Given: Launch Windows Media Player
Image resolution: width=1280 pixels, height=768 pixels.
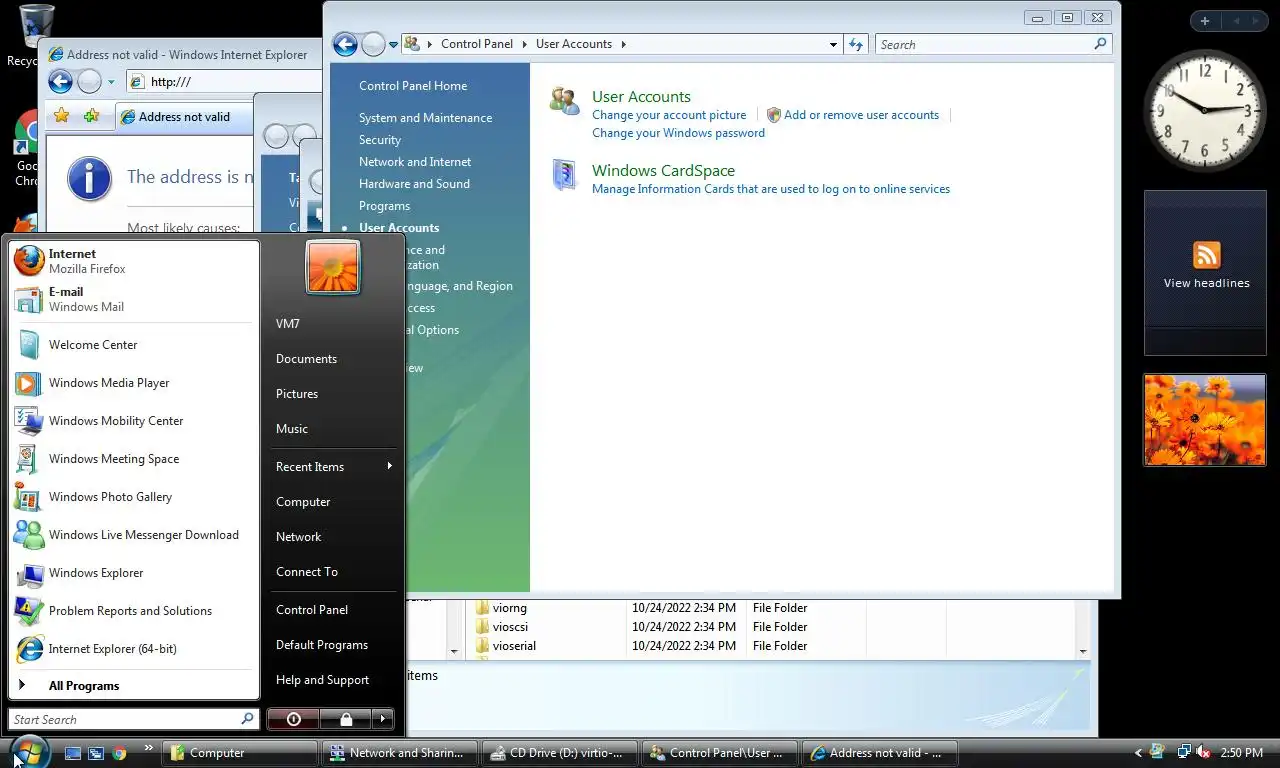Looking at the screenshot, I should (134, 383).
